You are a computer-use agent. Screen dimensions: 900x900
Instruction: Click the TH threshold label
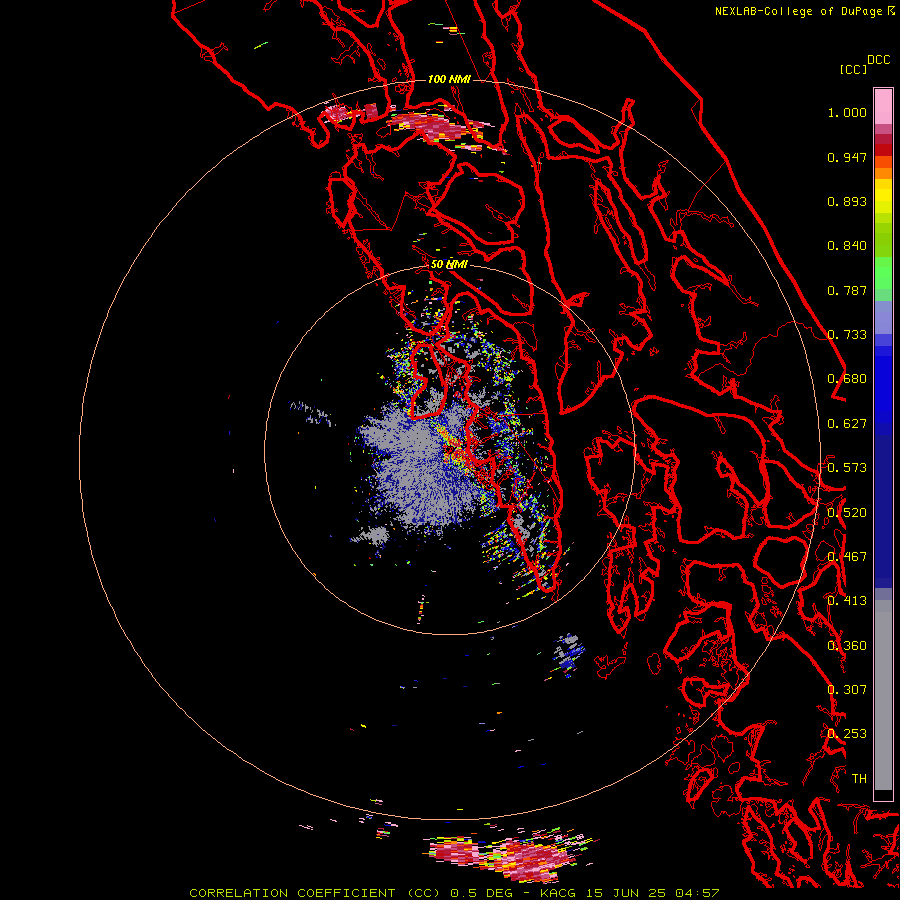(x=859, y=779)
